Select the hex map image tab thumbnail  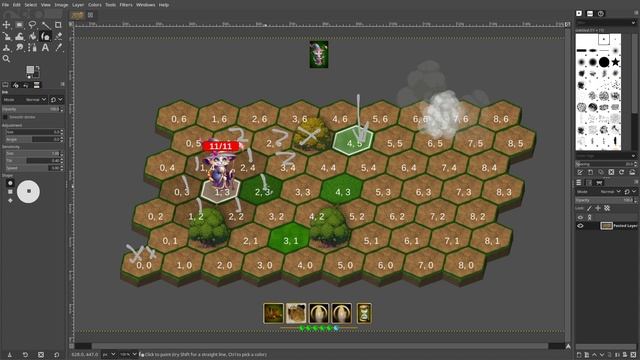coord(77,15)
